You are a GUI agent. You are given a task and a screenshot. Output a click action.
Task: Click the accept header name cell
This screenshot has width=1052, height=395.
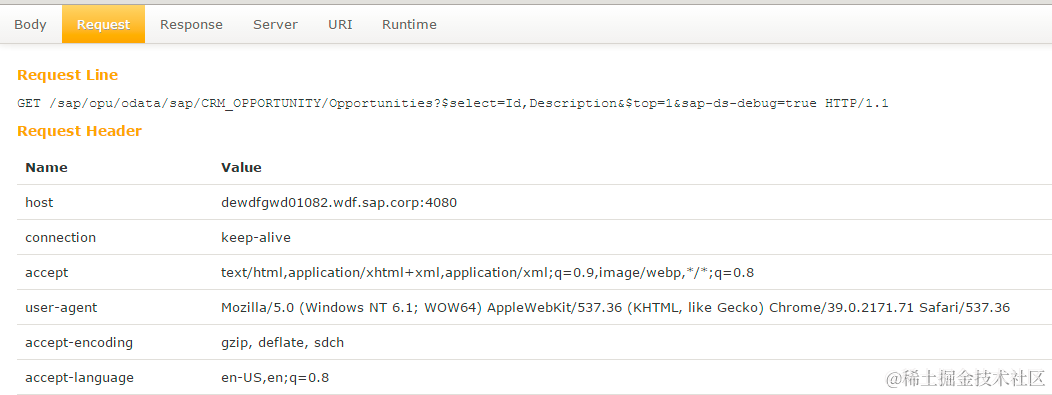46,272
